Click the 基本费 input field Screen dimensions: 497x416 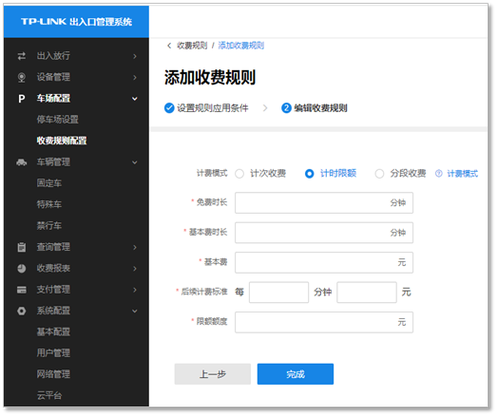pyautogui.click(x=324, y=263)
